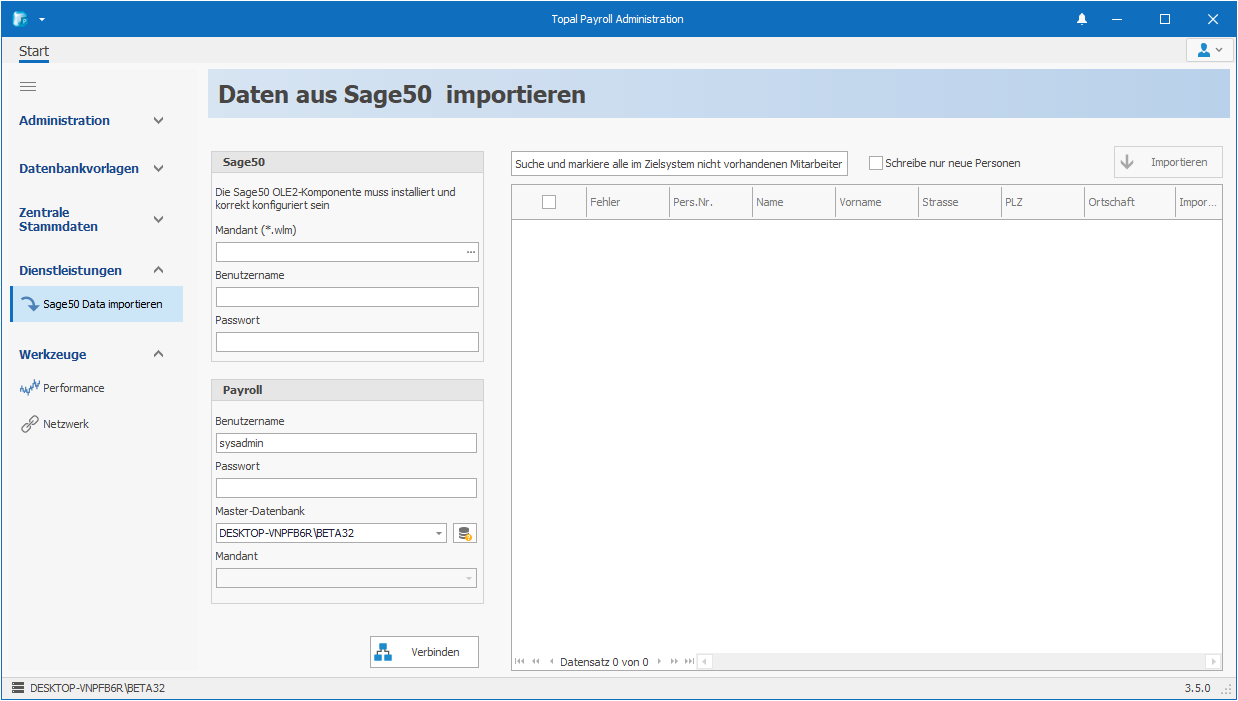Expand the Master-Datenbank combo box
The height and width of the screenshot is (701, 1238).
pyautogui.click(x=439, y=534)
